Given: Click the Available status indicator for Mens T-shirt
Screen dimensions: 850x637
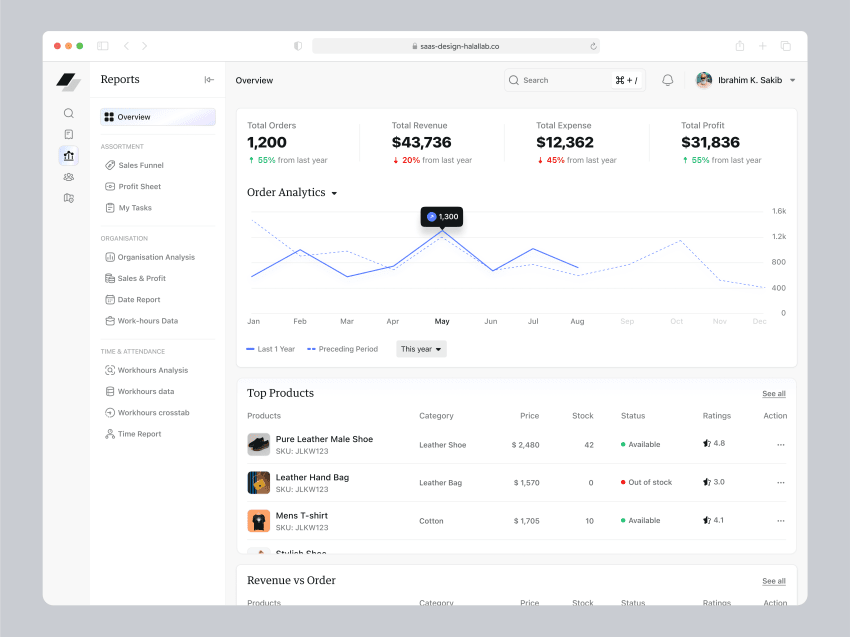Looking at the screenshot, I should (x=640, y=520).
